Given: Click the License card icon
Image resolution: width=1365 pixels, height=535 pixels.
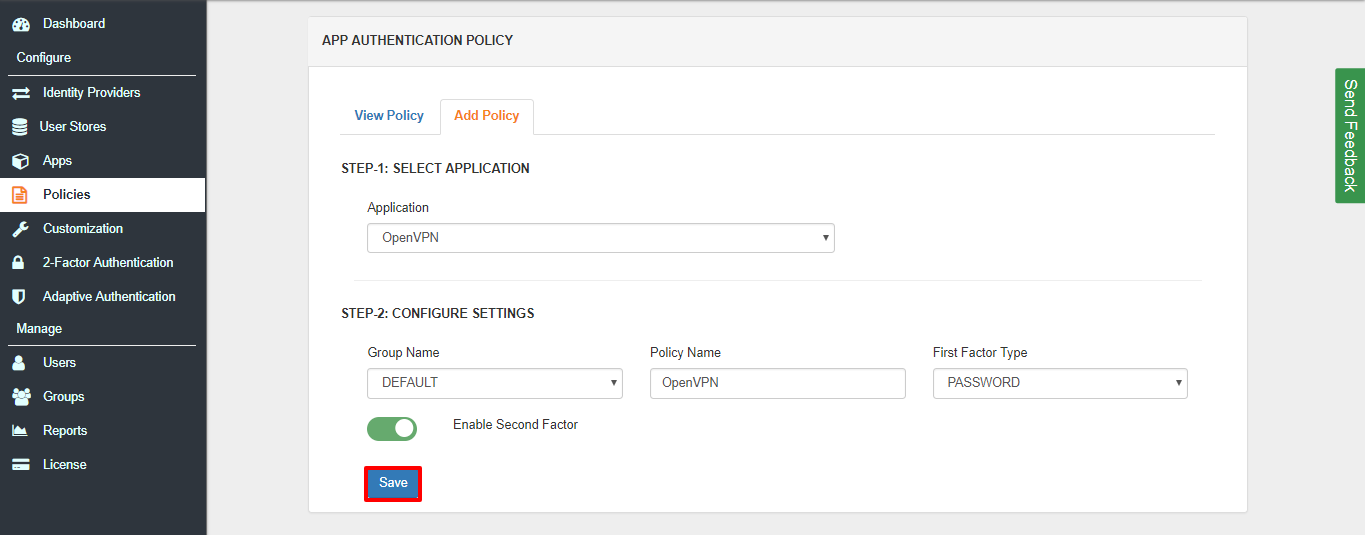Looking at the screenshot, I should pyautogui.click(x=20, y=465).
